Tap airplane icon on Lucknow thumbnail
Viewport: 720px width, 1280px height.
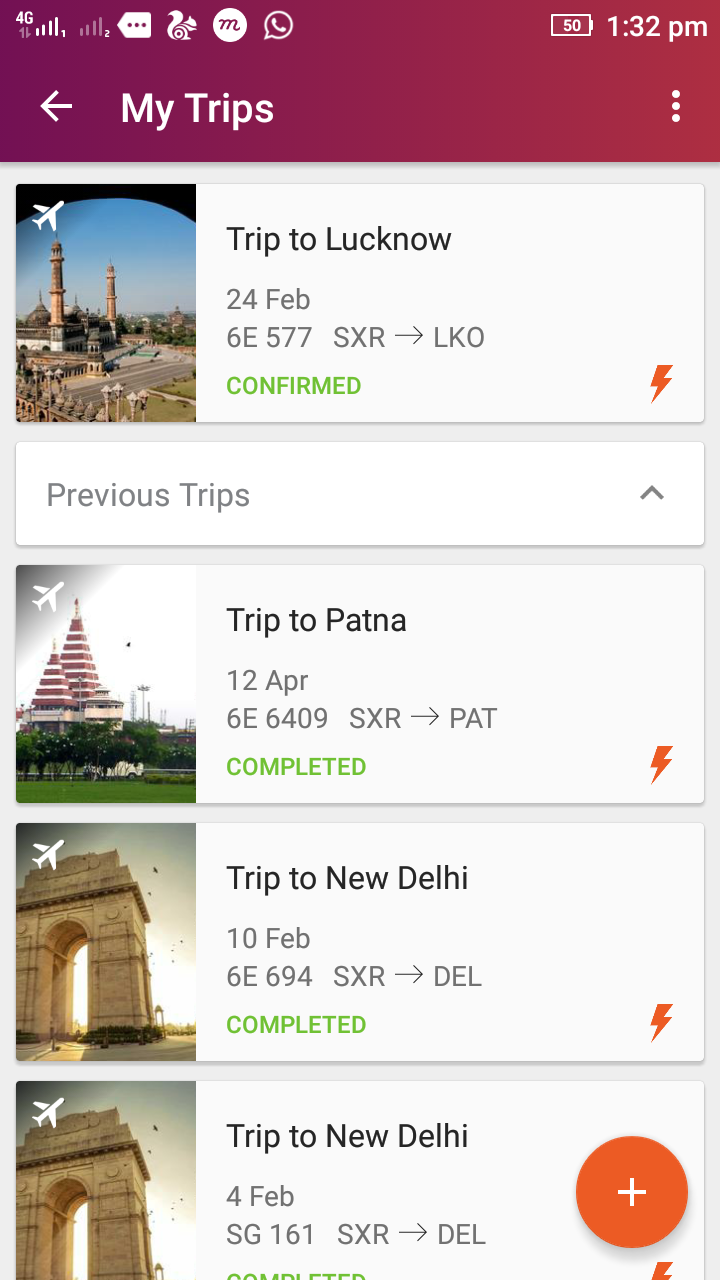tap(48, 215)
